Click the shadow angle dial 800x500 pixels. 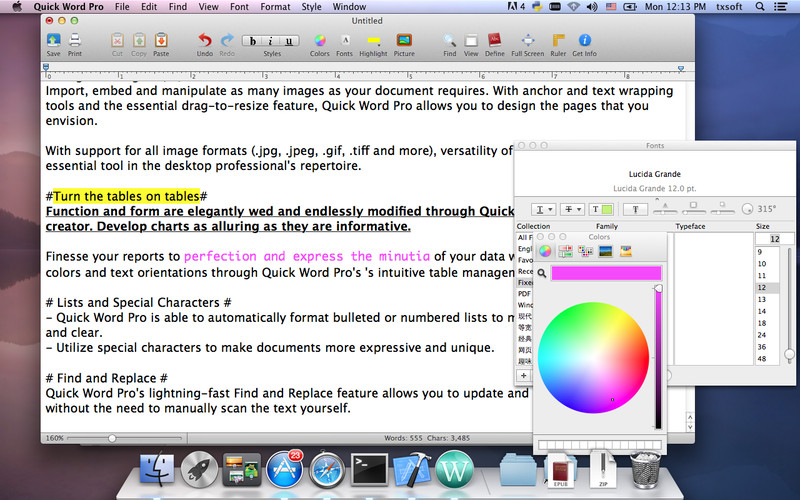pos(747,209)
